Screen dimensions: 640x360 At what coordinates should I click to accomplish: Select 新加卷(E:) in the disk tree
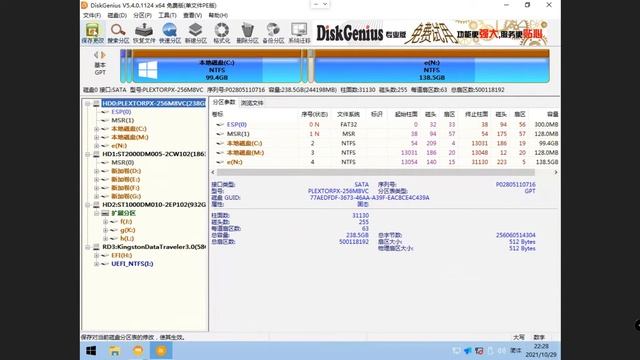126,179
